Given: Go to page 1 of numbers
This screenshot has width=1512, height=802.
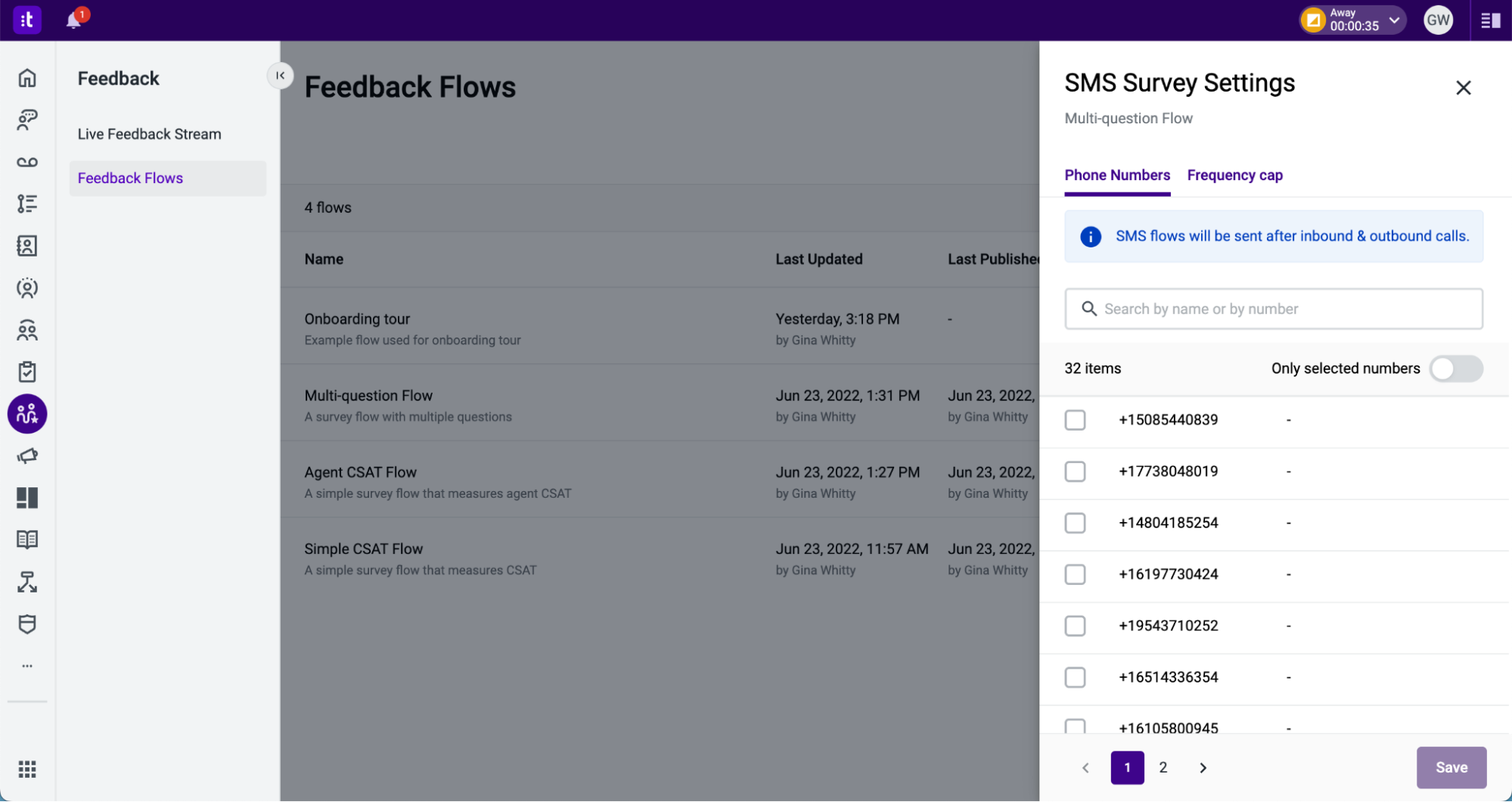Looking at the screenshot, I should click(x=1127, y=768).
